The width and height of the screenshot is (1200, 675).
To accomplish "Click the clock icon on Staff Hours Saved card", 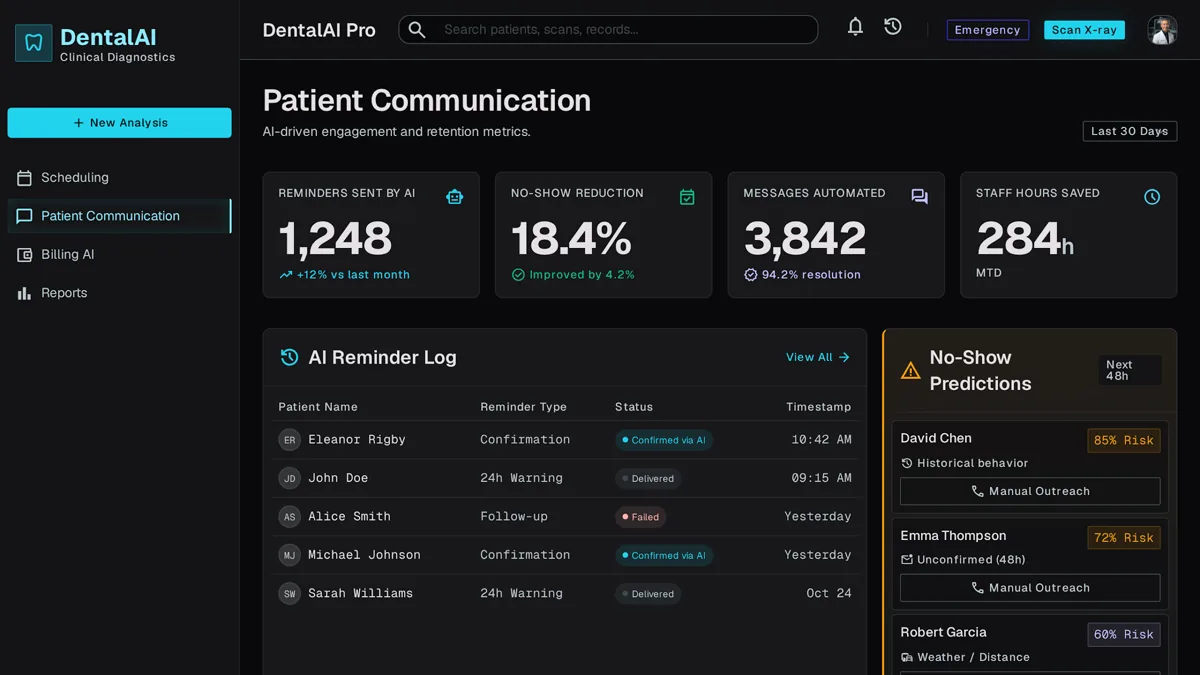I will point(1152,197).
